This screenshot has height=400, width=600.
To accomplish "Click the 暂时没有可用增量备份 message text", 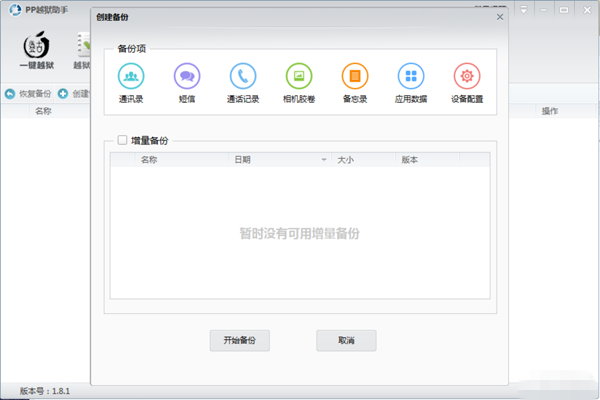I will click(x=299, y=233).
